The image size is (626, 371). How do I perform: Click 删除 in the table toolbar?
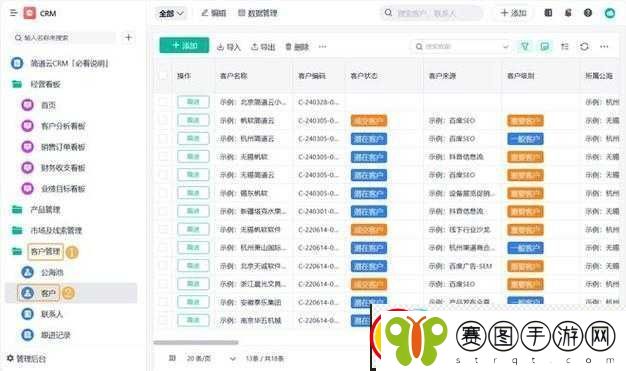coord(297,47)
